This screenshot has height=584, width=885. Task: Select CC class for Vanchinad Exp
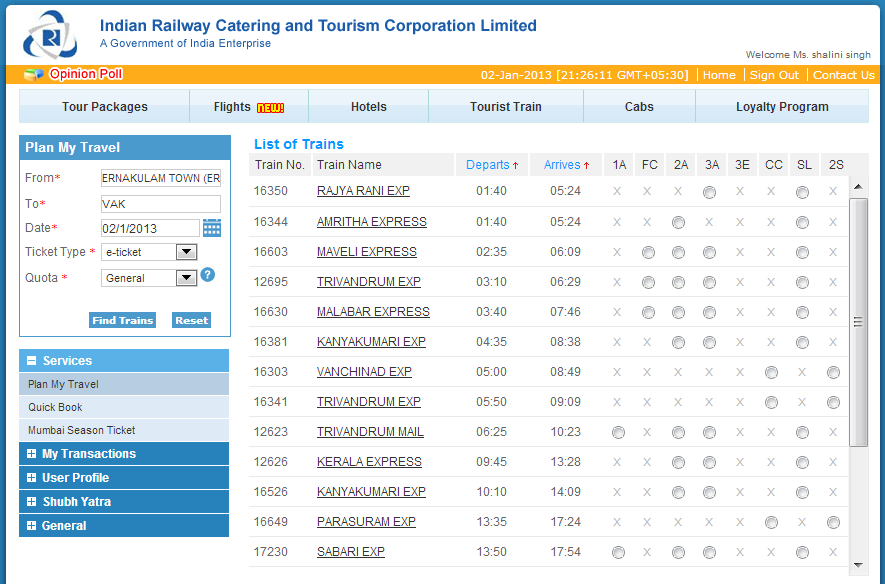click(x=771, y=372)
